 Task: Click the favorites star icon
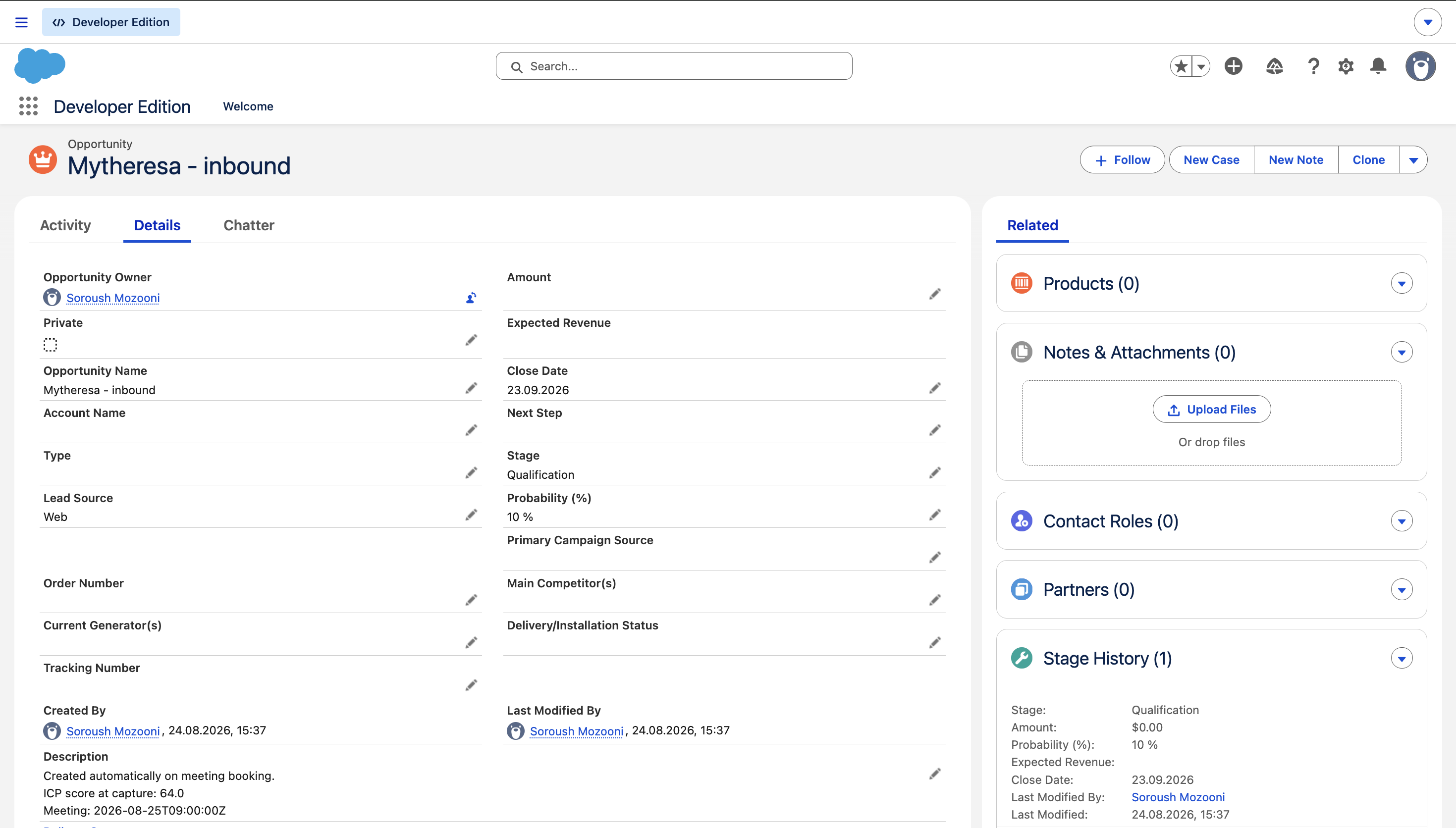click(1181, 66)
